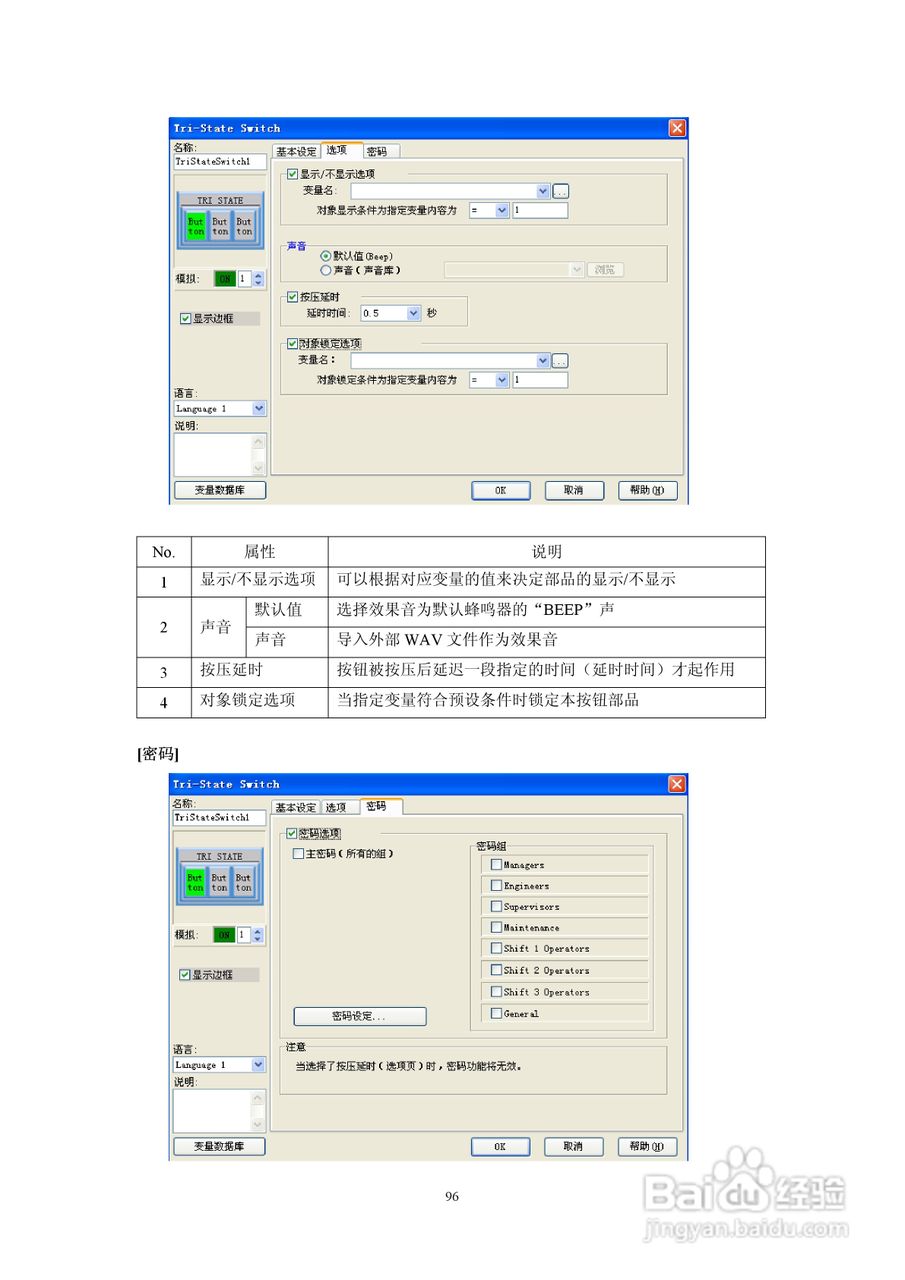Open the 变量数据库 variable database

219,490
